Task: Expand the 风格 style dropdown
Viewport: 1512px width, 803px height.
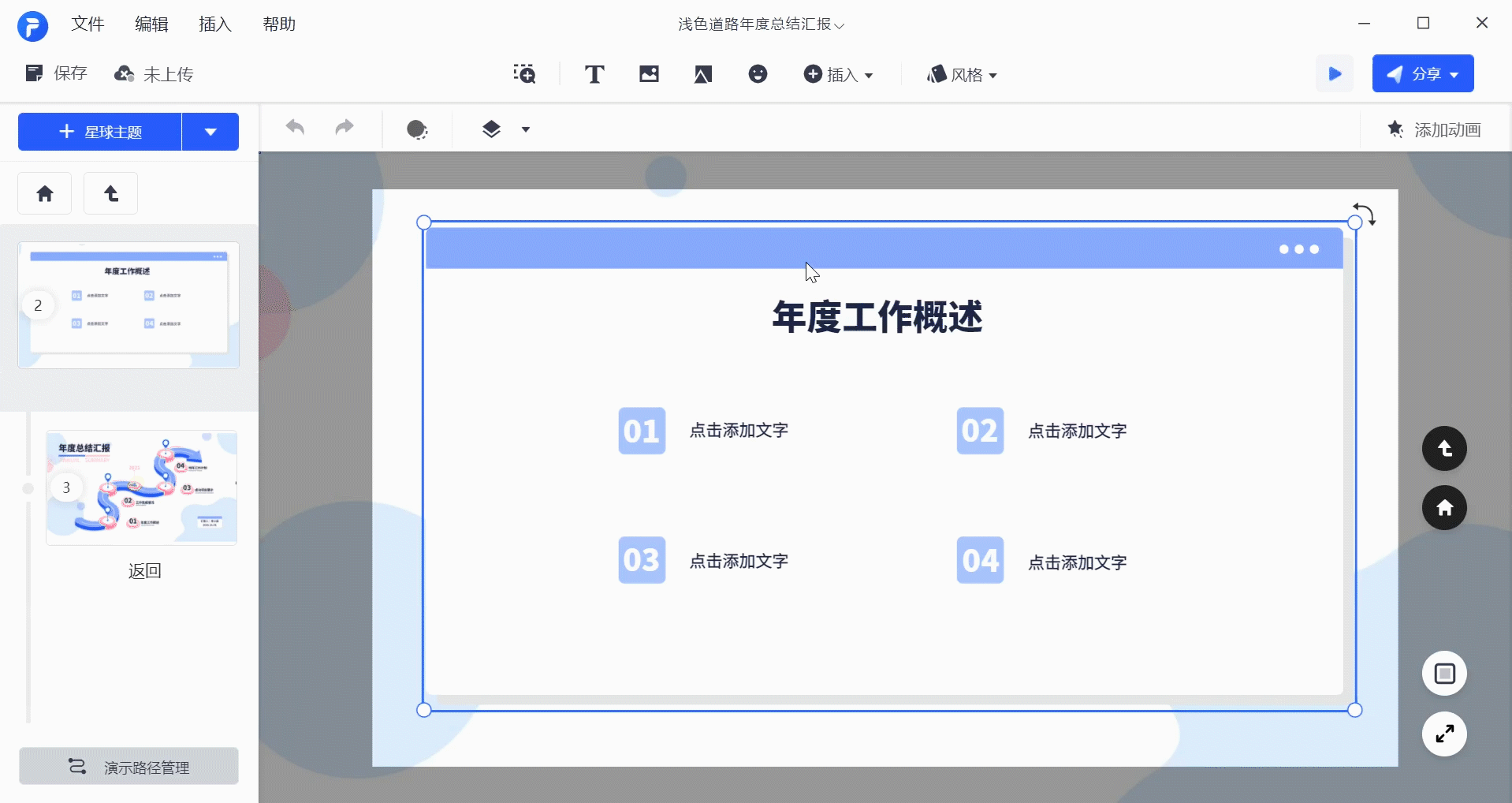Action: [992, 76]
